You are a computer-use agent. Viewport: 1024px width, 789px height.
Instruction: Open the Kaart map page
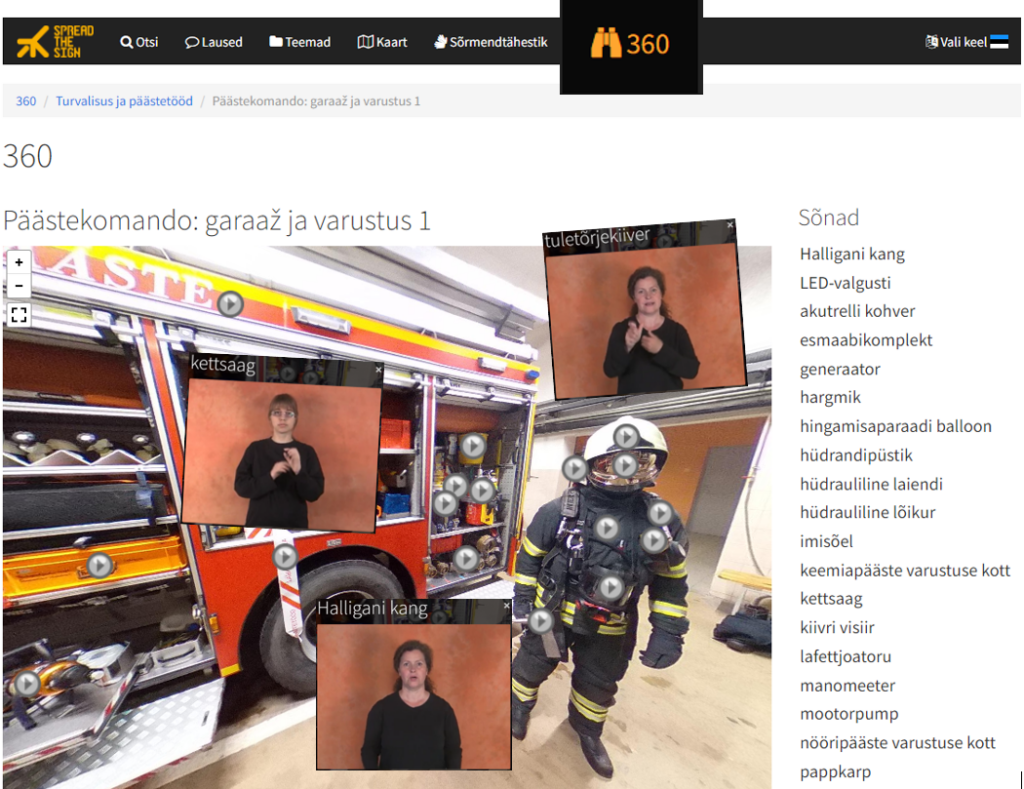point(382,42)
